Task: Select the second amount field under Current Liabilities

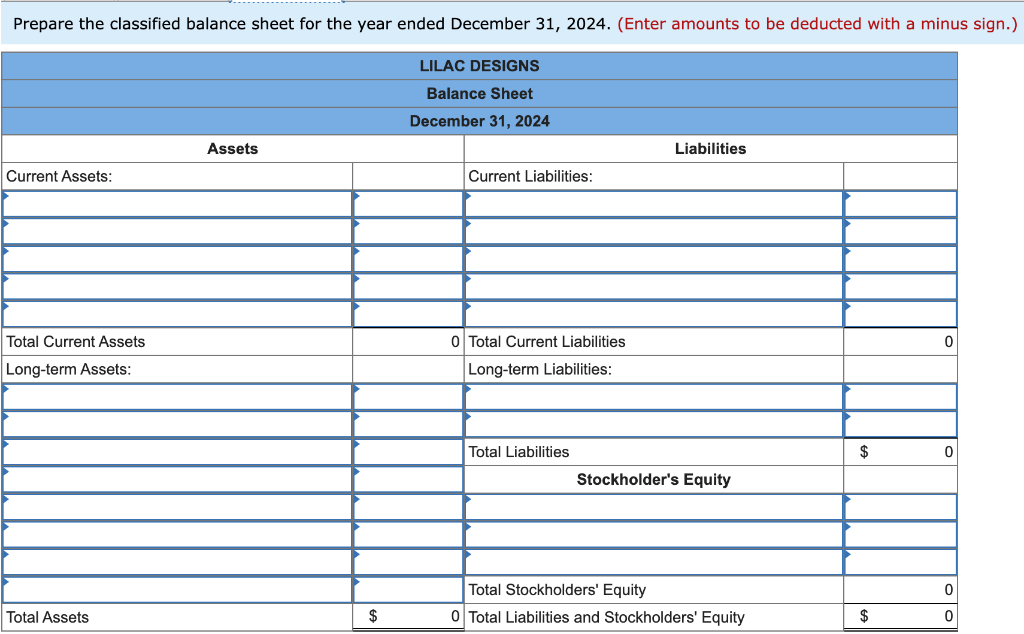Action: (901, 231)
